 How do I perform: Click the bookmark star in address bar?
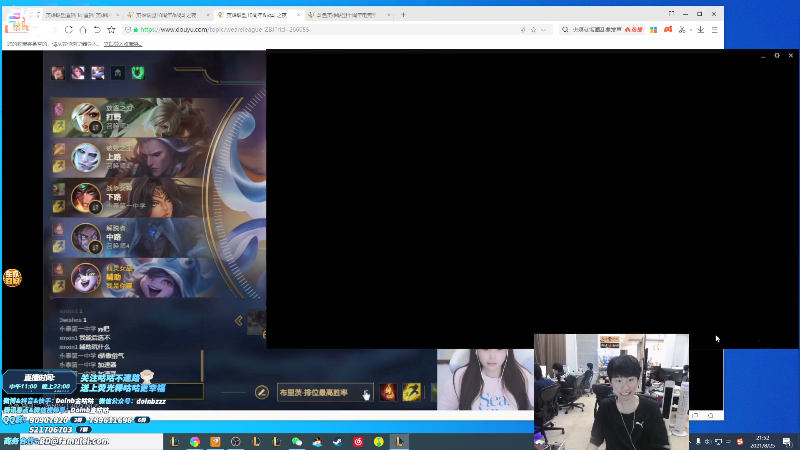click(x=534, y=30)
